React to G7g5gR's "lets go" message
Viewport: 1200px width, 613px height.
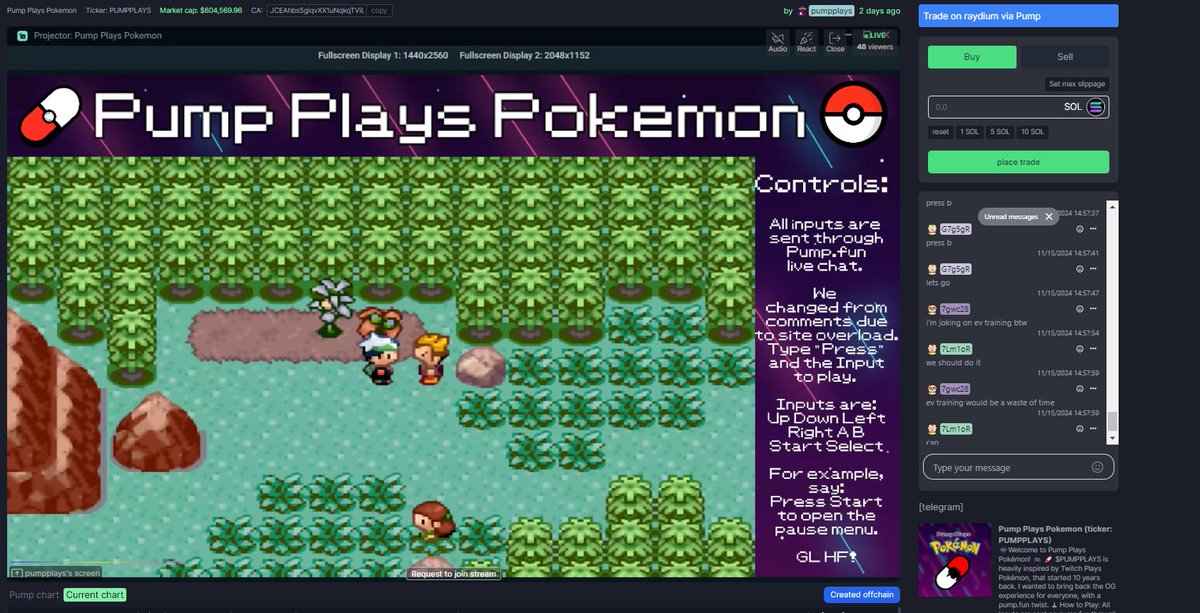tap(1080, 269)
